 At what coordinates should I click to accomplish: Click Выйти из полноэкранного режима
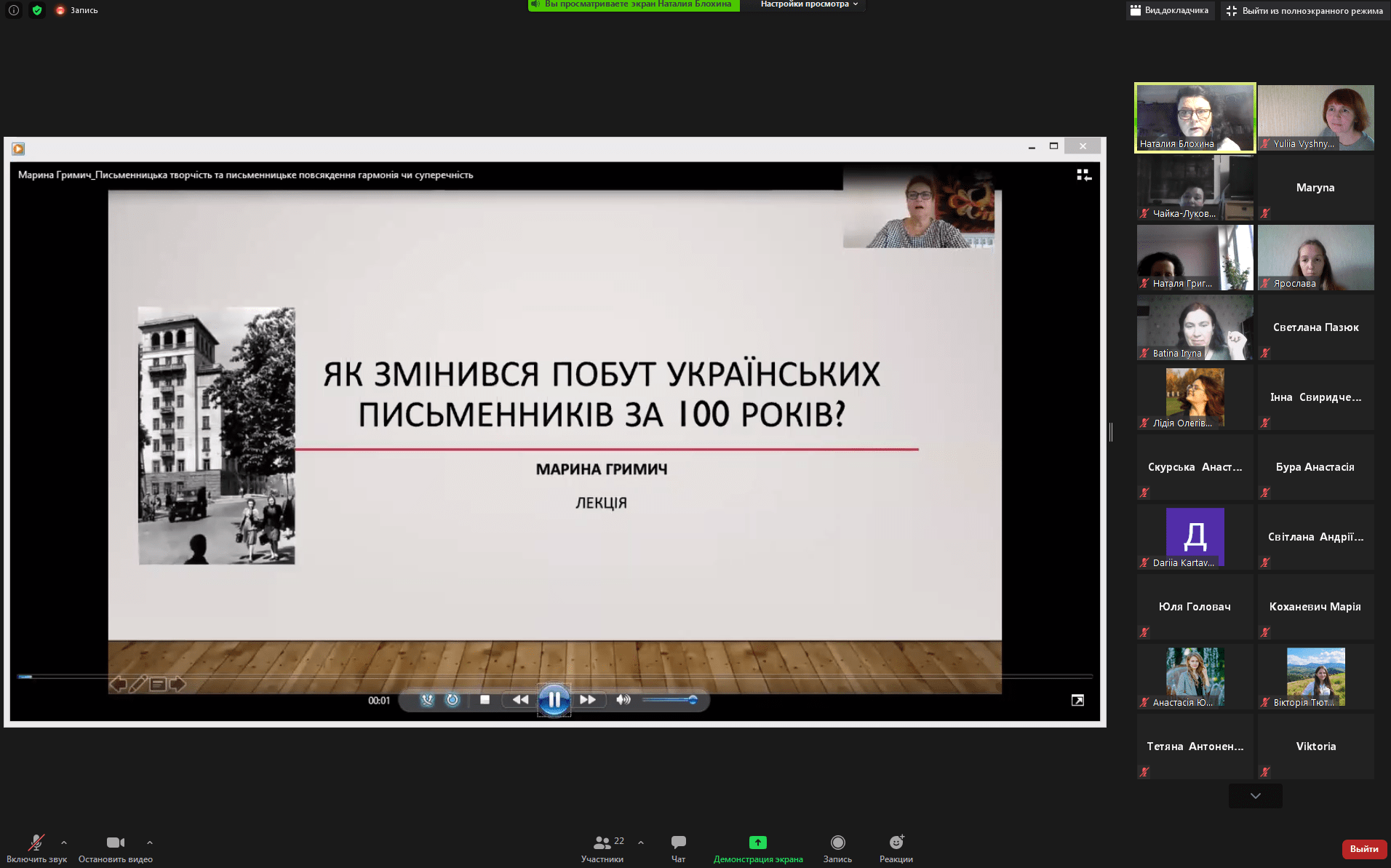(1302, 11)
